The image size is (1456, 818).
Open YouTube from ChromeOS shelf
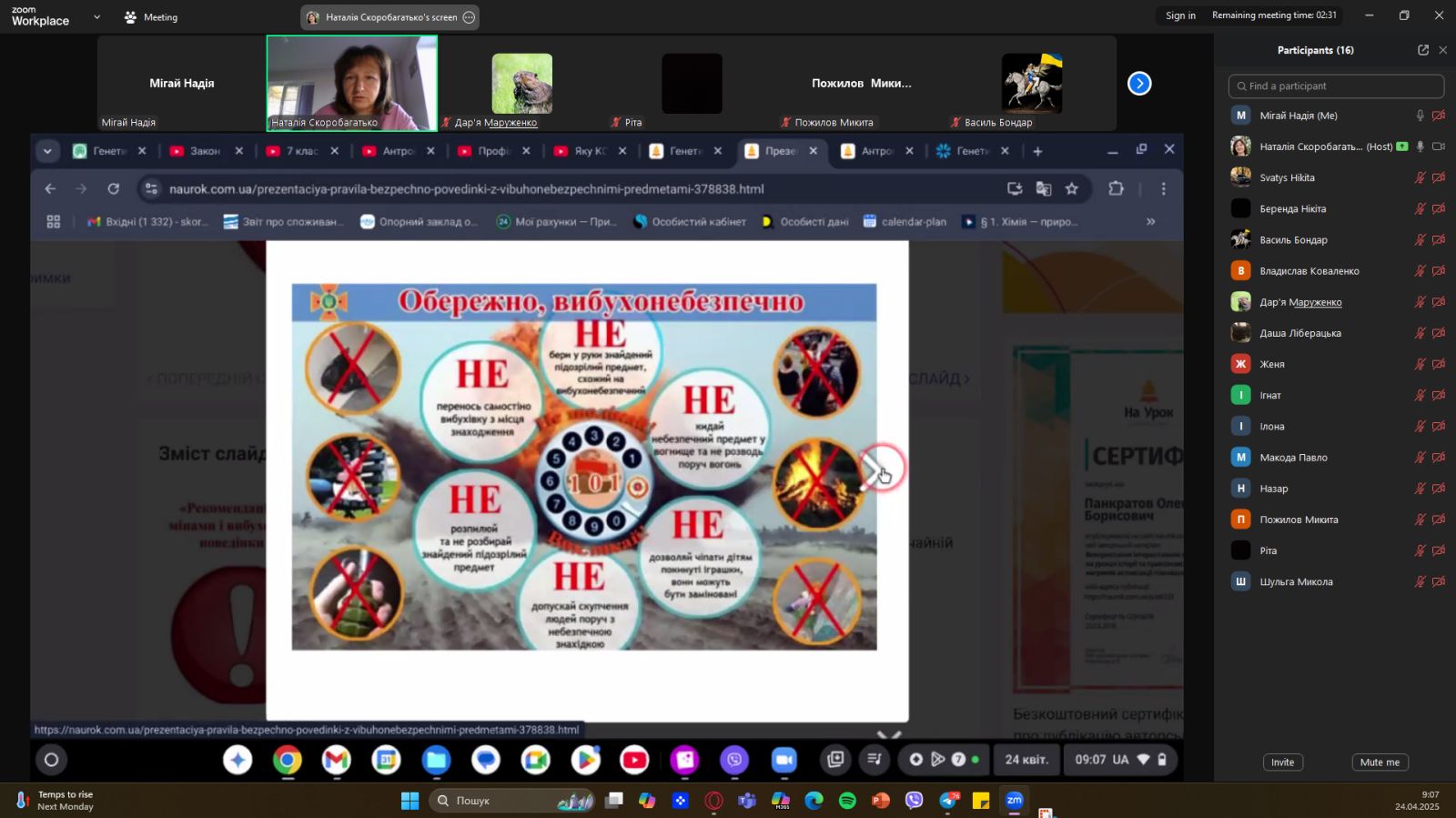pos(634,760)
